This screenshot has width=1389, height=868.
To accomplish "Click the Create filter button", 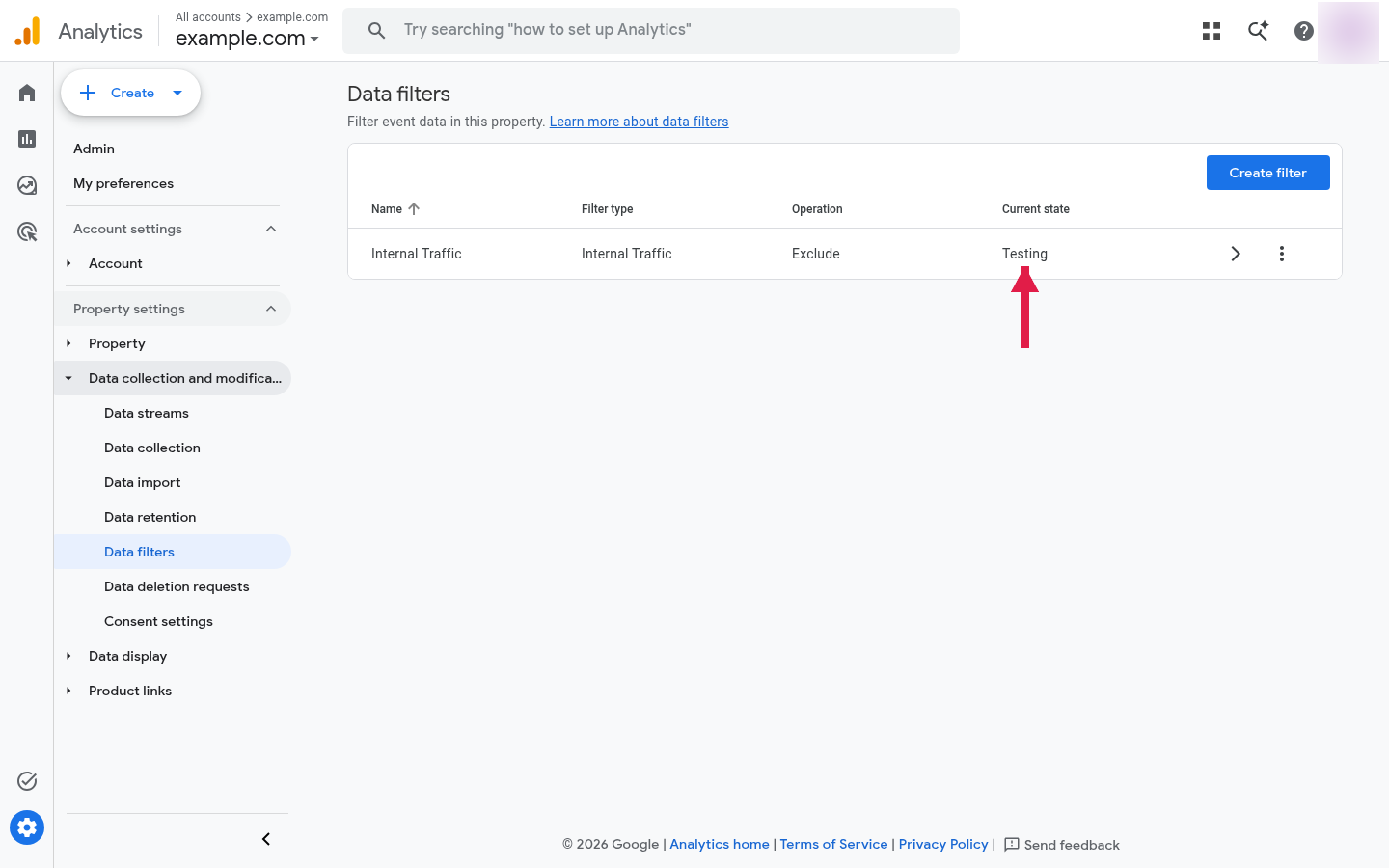I will [1268, 173].
